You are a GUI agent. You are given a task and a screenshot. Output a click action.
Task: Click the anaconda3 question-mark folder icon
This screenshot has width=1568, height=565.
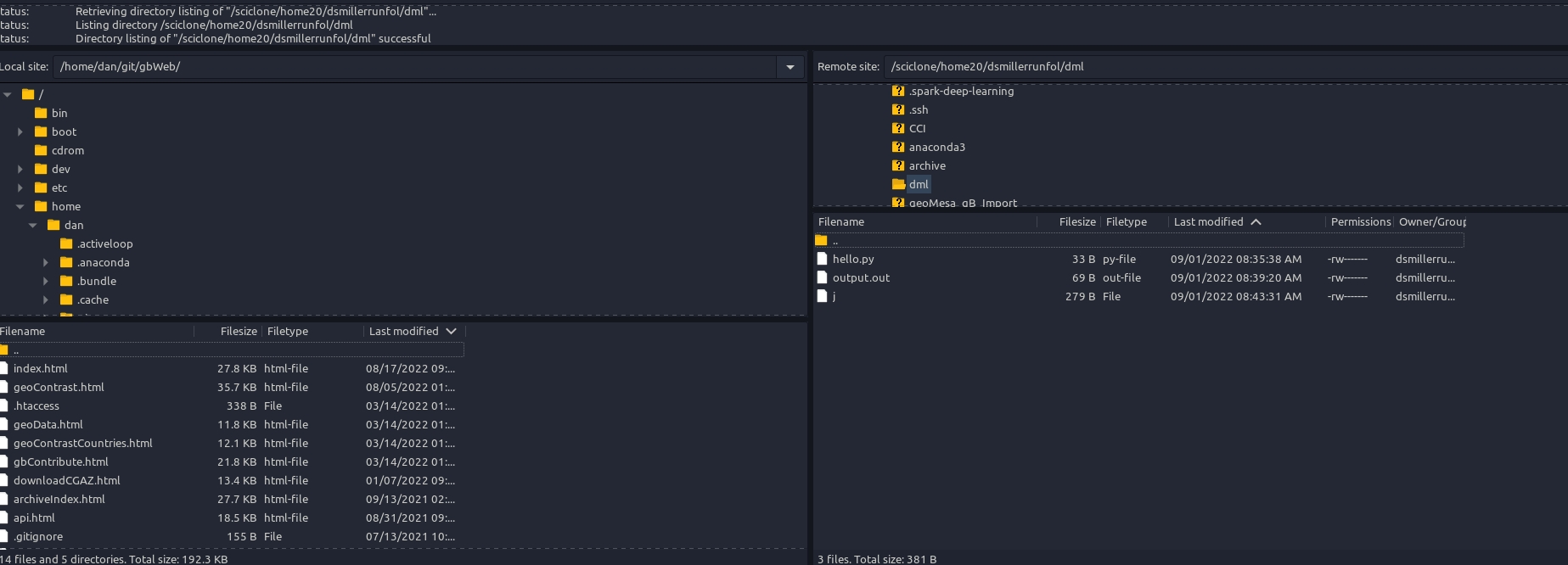pyautogui.click(x=898, y=147)
